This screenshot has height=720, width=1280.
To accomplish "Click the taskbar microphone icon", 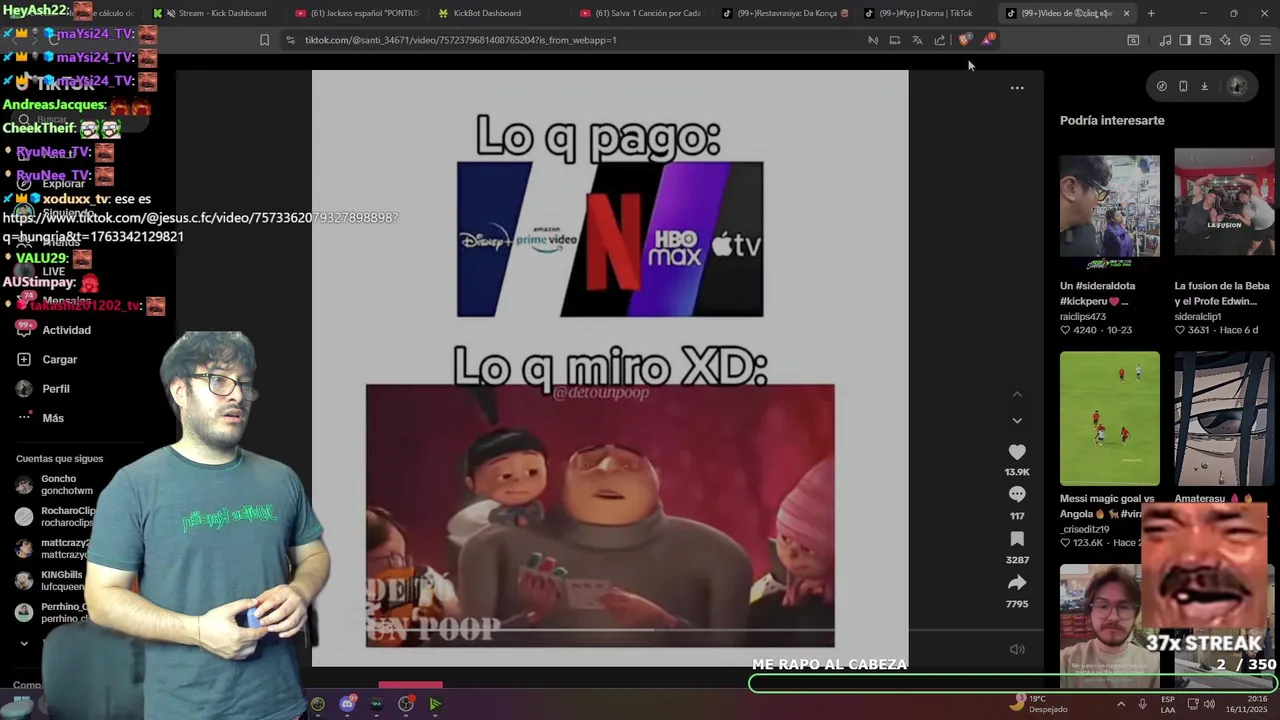I will click(1142, 704).
